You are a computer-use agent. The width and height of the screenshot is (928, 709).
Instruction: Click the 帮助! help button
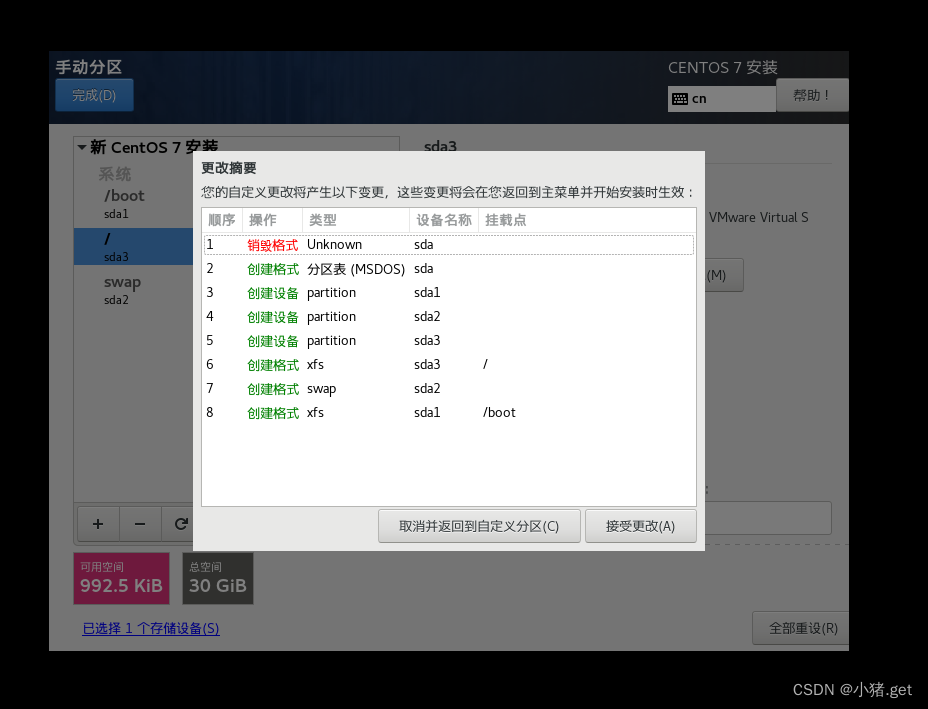point(811,95)
